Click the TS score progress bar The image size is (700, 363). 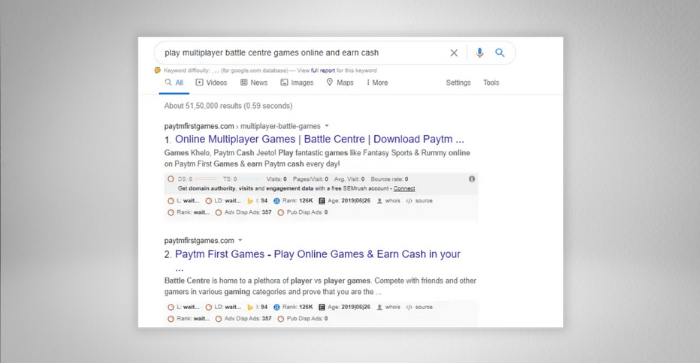(250, 179)
